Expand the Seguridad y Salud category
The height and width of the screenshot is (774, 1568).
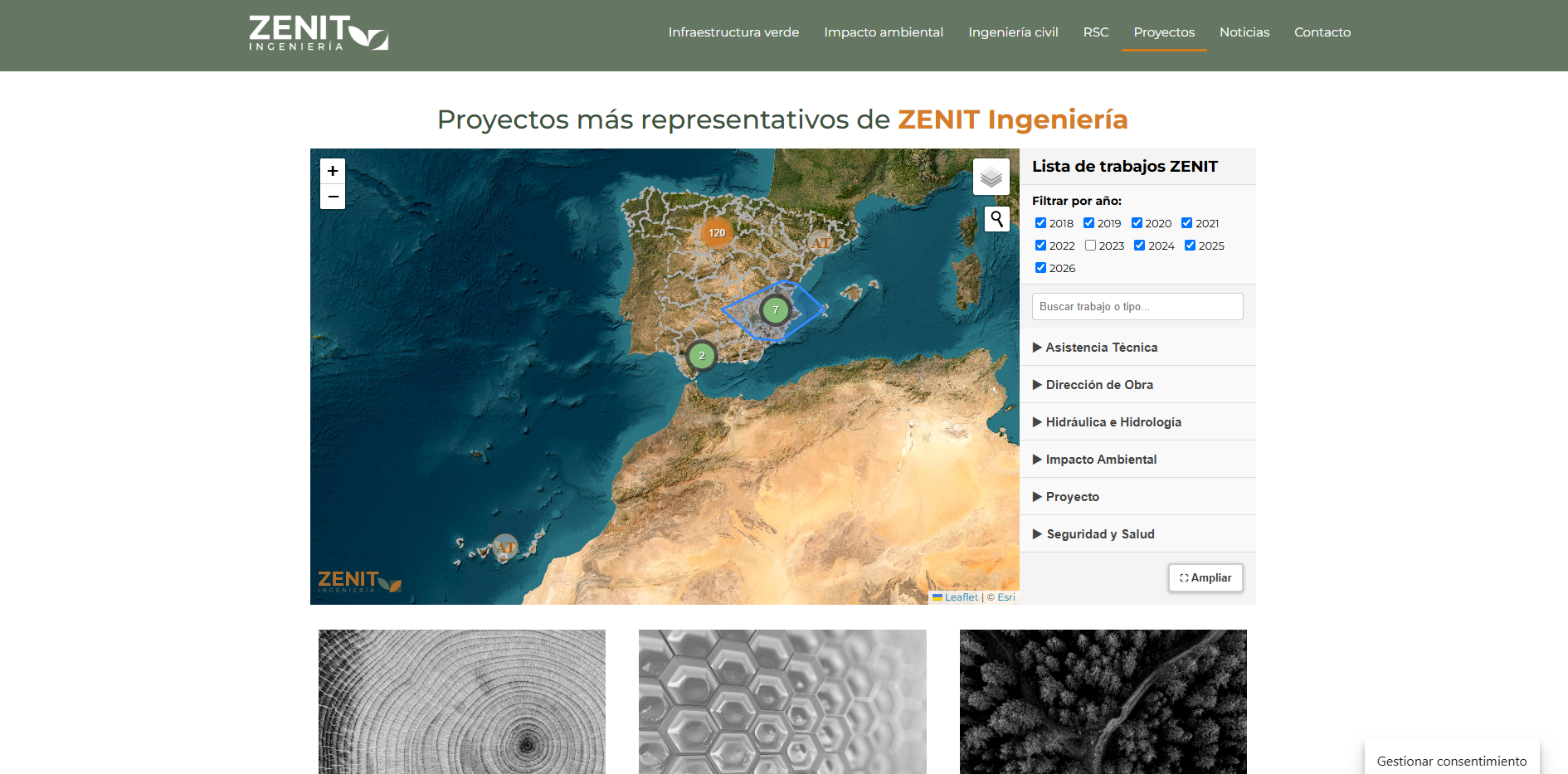(1137, 534)
